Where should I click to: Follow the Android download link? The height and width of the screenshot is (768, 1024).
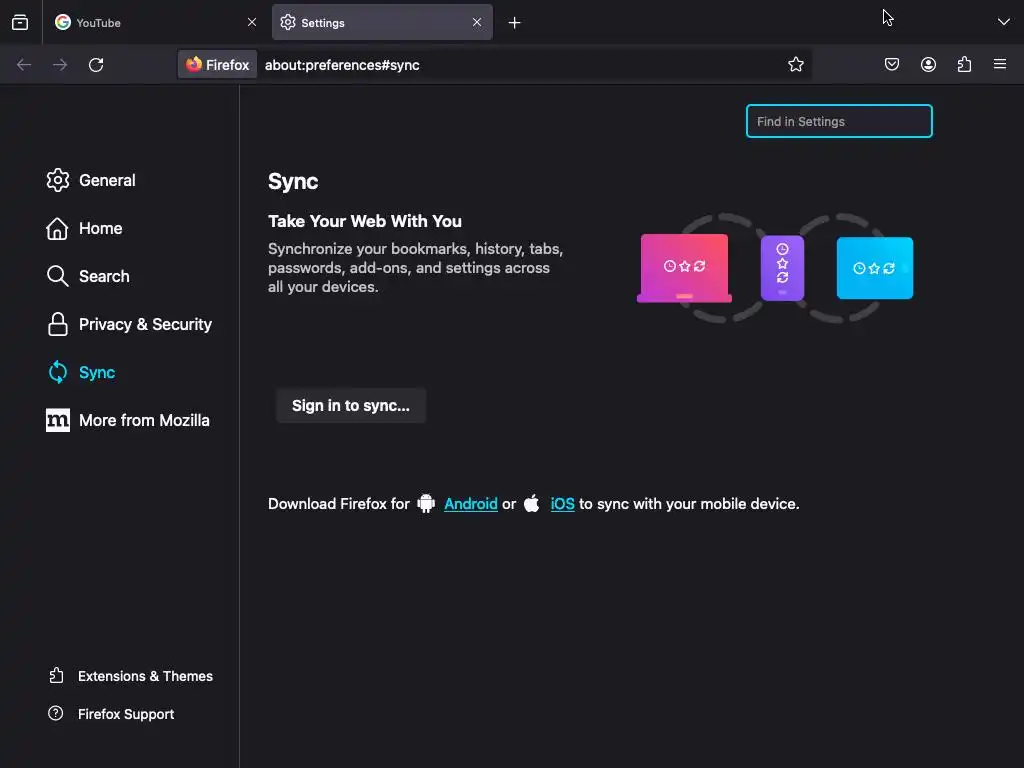click(470, 504)
